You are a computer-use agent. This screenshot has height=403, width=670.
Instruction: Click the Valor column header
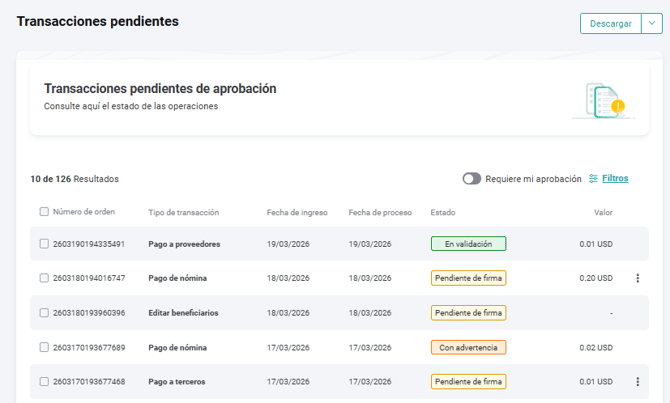pos(602,212)
